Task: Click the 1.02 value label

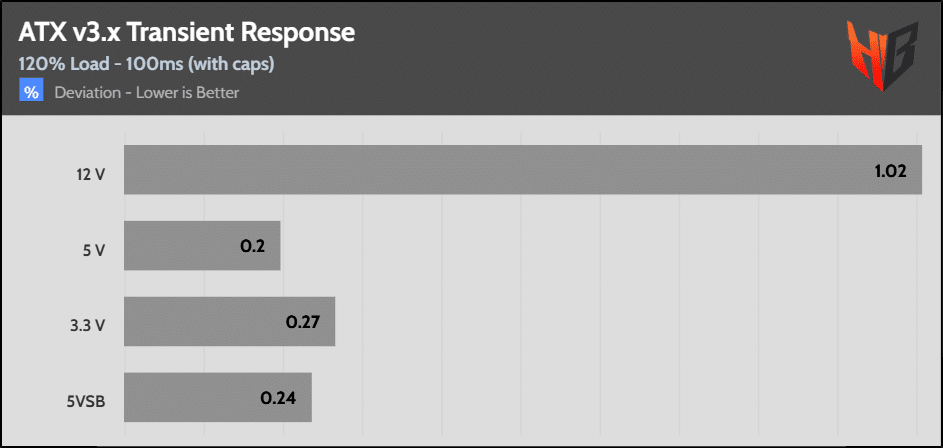Action: coord(889,170)
